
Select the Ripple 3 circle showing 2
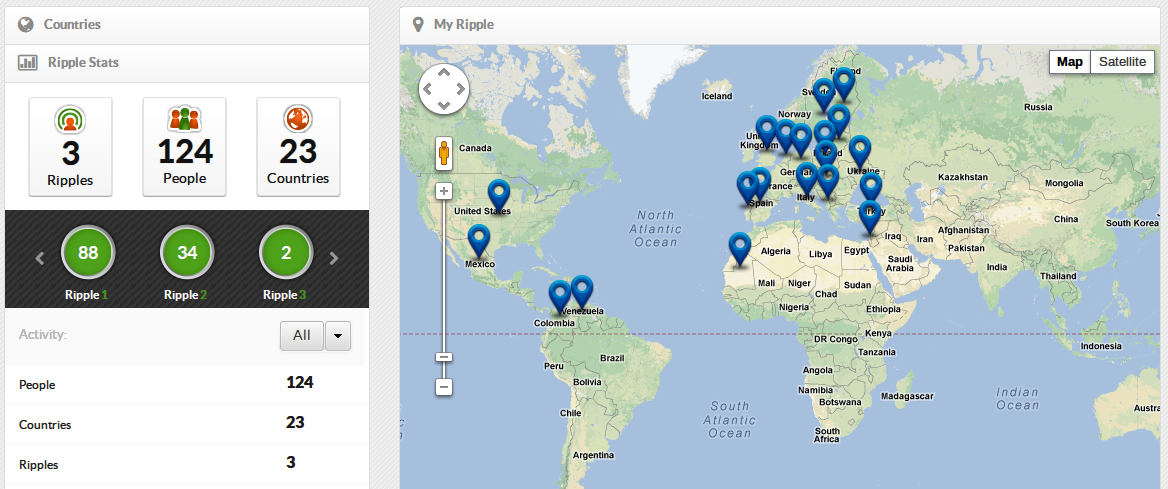coord(286,253)
